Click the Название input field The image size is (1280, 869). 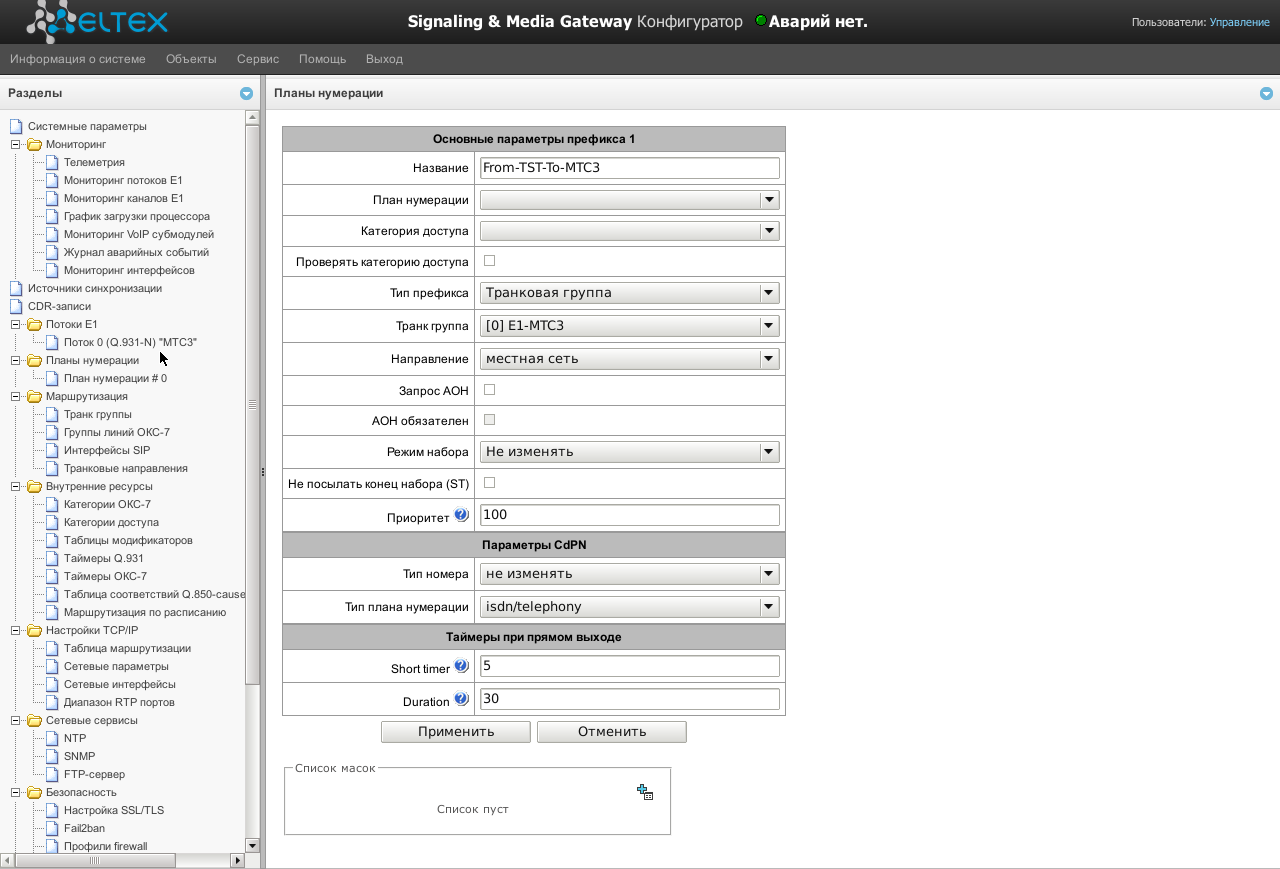pyautogui.click(x=630, y=168)
